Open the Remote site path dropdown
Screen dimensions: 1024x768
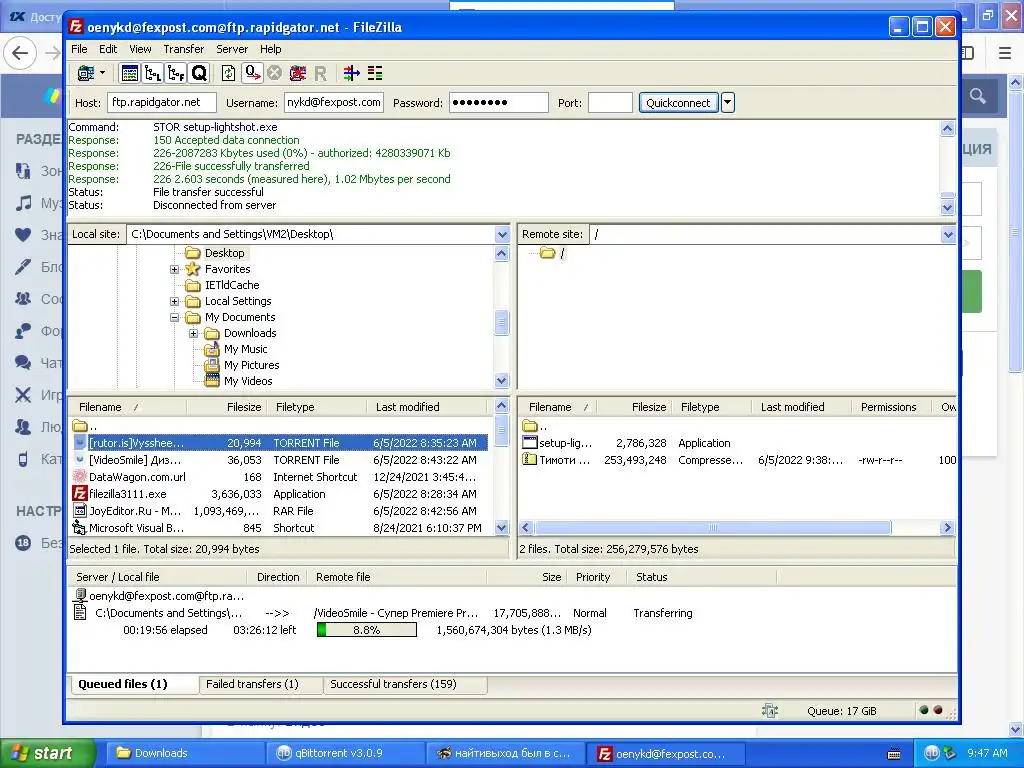[x=948, y=234]
